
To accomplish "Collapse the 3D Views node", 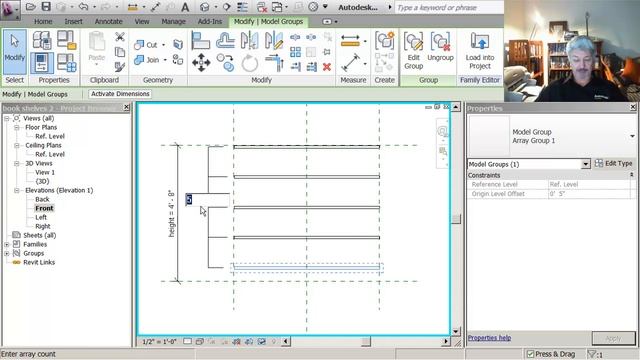I will point(17,163).
